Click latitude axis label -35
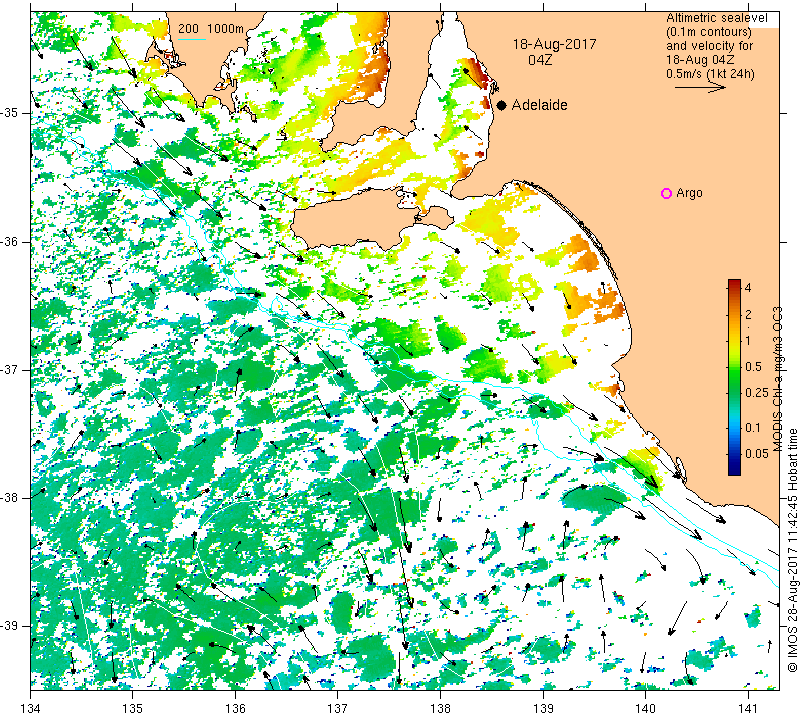 coord(10,113)
